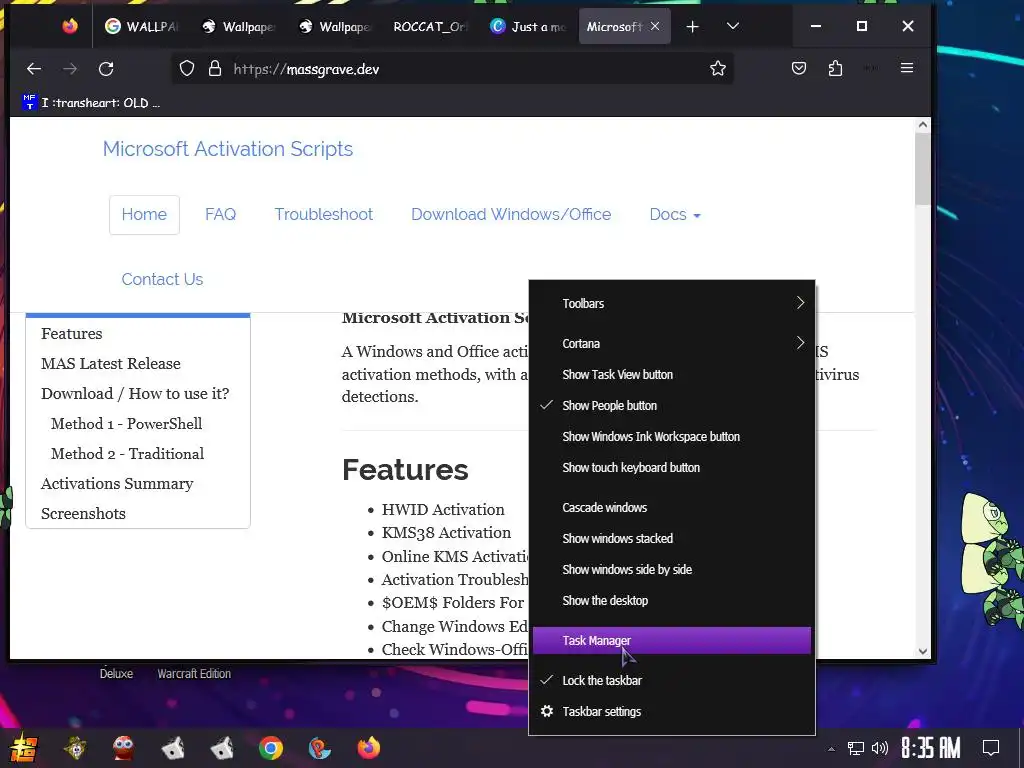Switch to the WALLPA Google tab

[141, 26]
